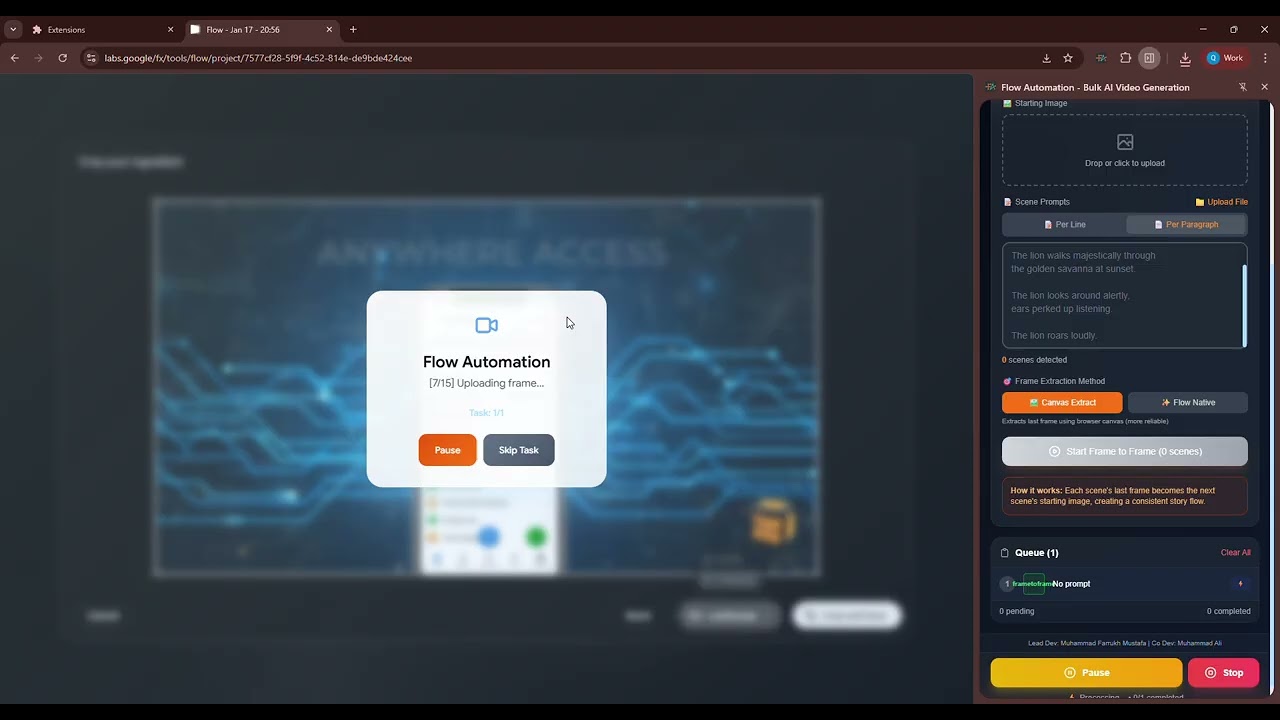Stop the automation with the red Stop button
This screenshot has width=1280, height=720.
coord(1223,673)
